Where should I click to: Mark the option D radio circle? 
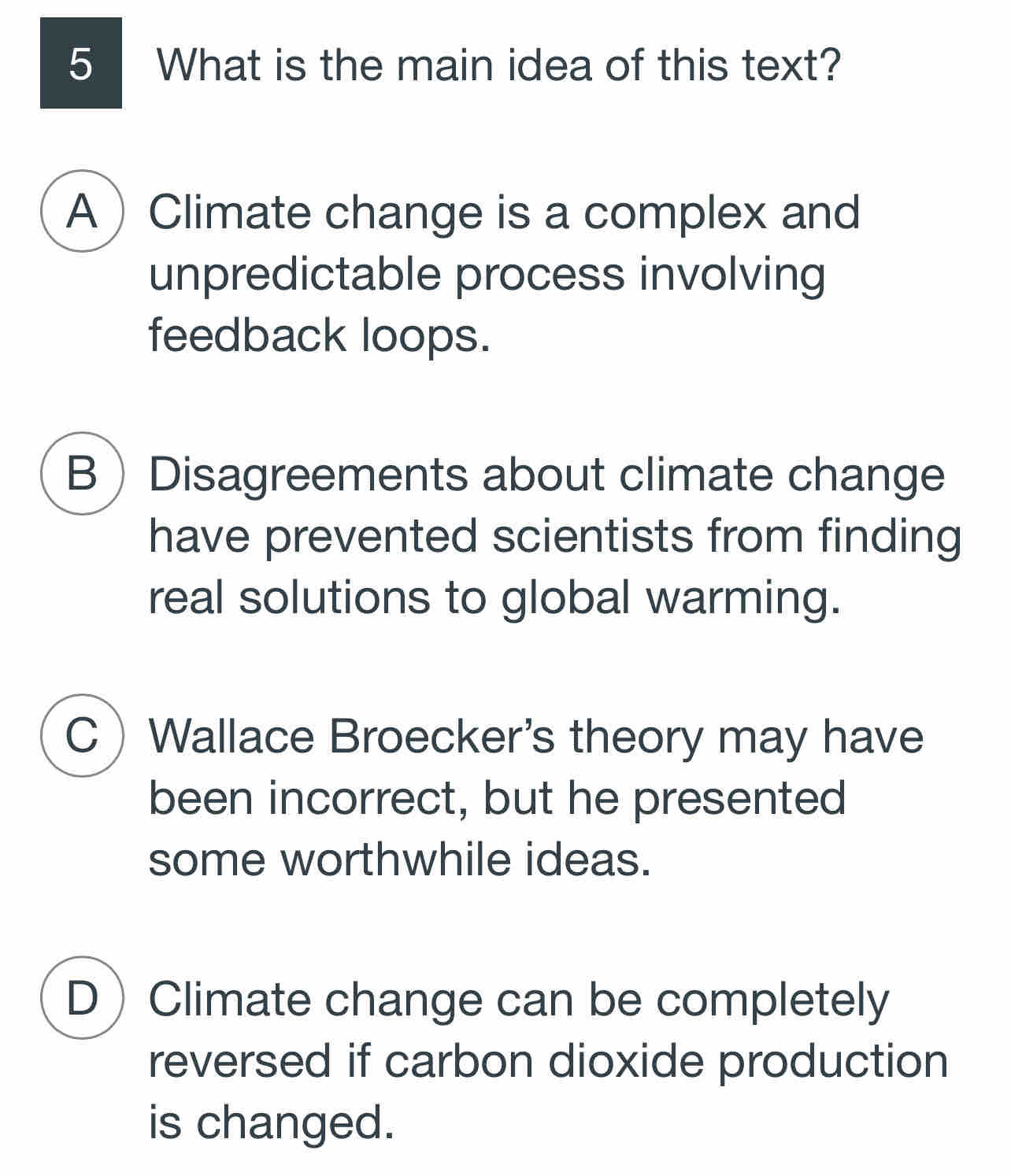click(x=82, y=997)
